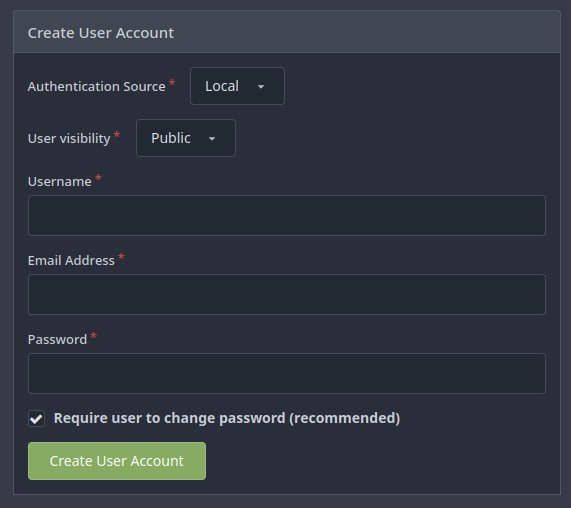Image resolution: width=571 pixels, height=508 pixels.
Task: Click the Username field label
Action: [x=60, y=181]
